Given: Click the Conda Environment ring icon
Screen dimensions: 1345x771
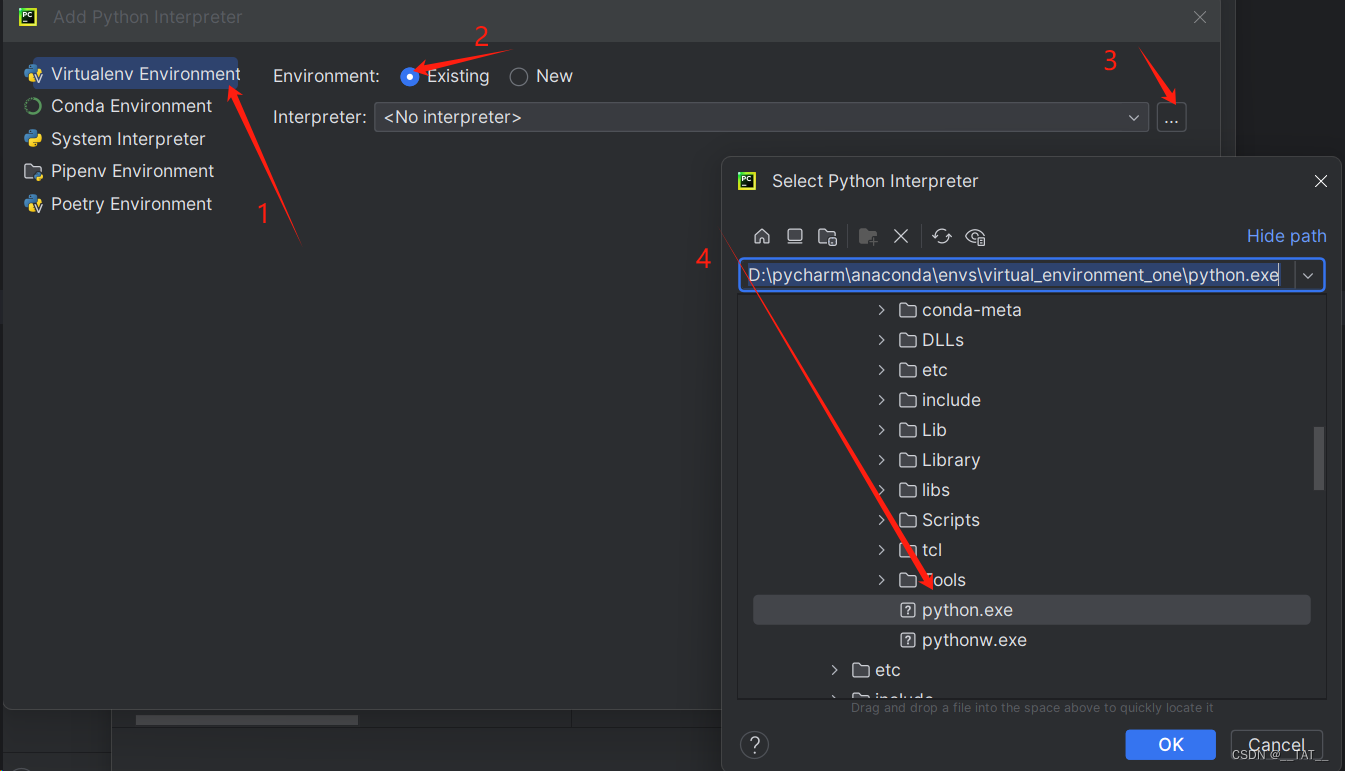Looking at the screenshot, I should click(x=33, y=106).
